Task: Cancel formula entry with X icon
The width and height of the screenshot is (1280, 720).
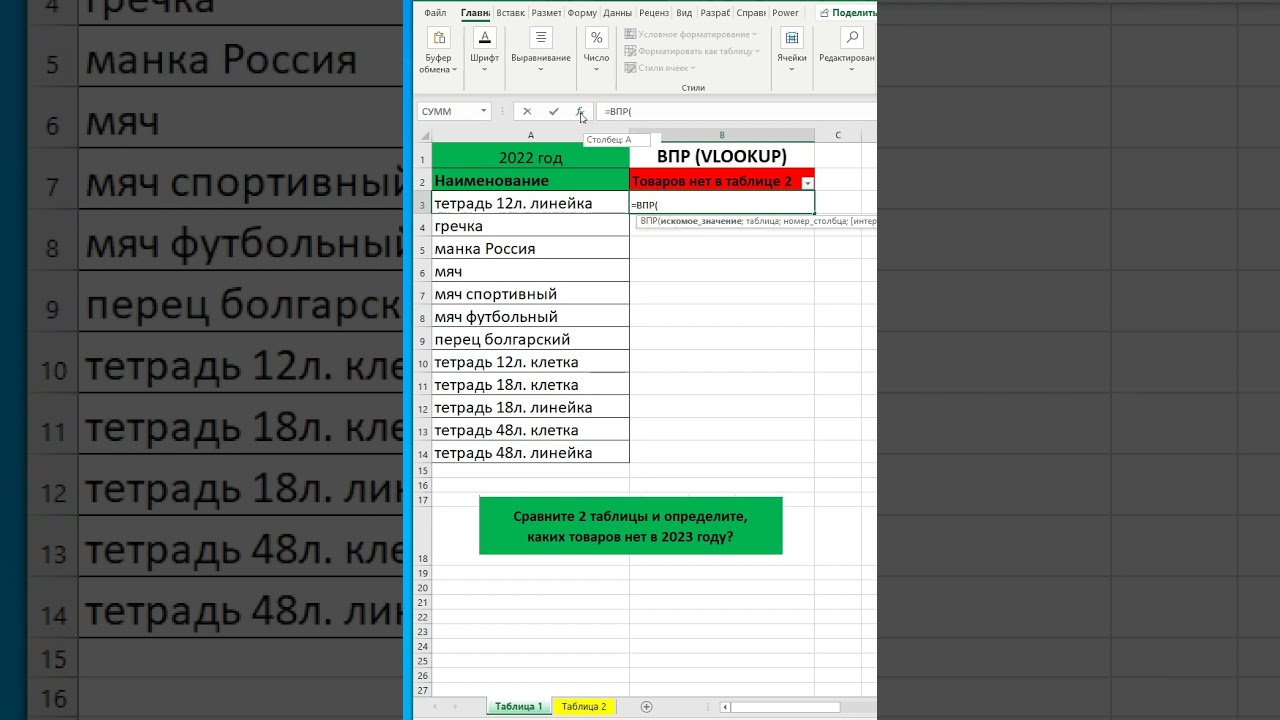Action: pos(527,111)
